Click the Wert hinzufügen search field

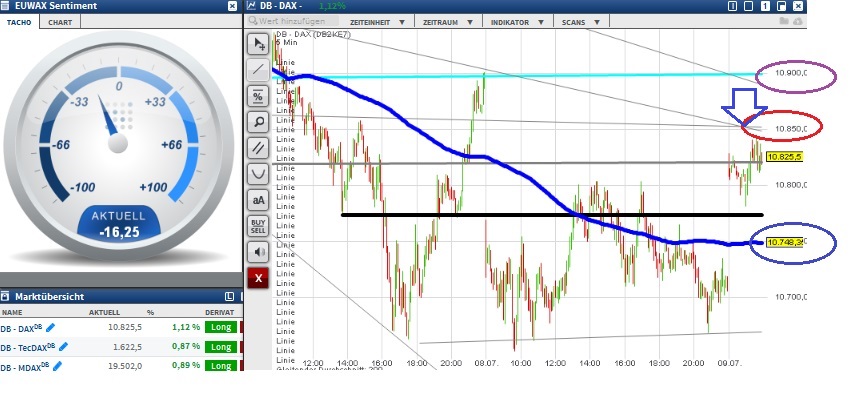(293, 21)
